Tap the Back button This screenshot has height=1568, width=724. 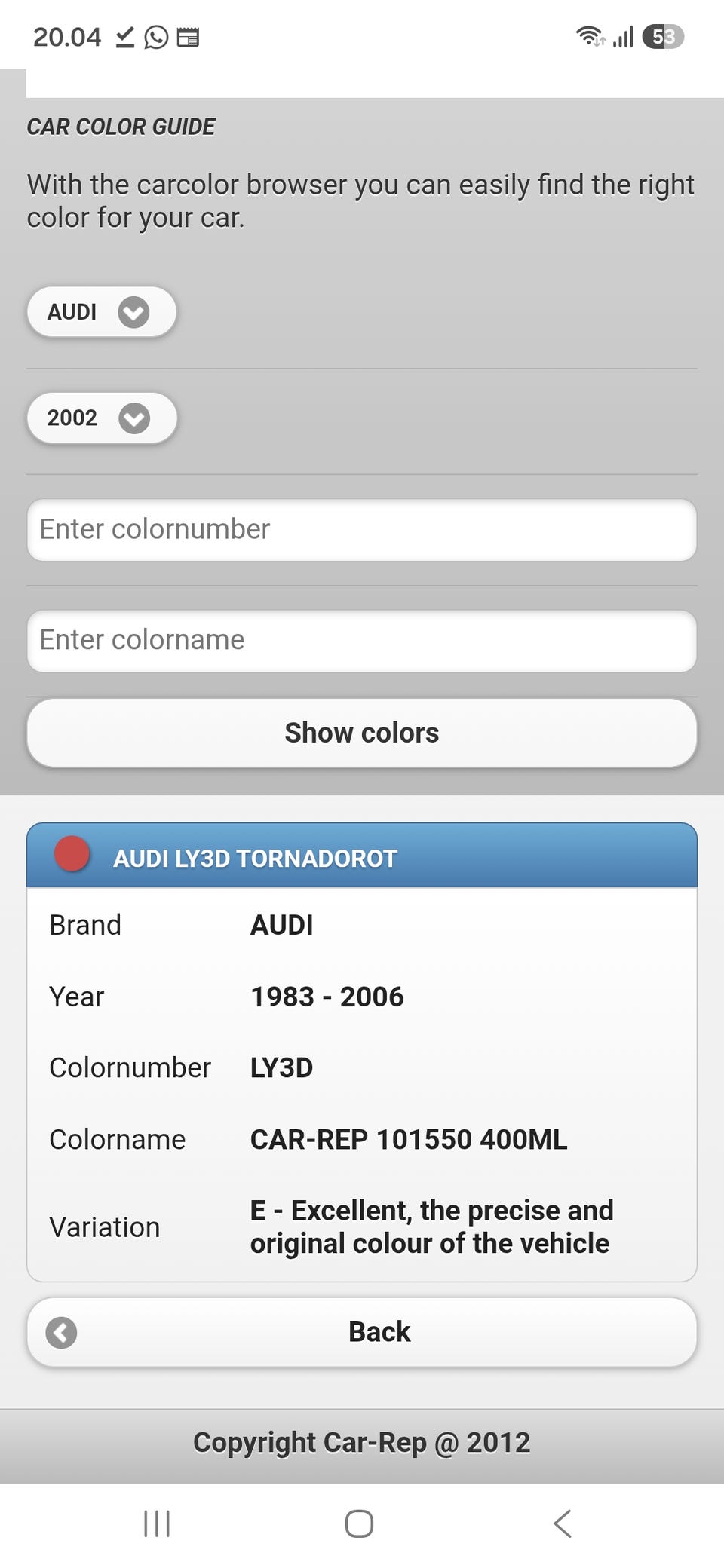362,1332
